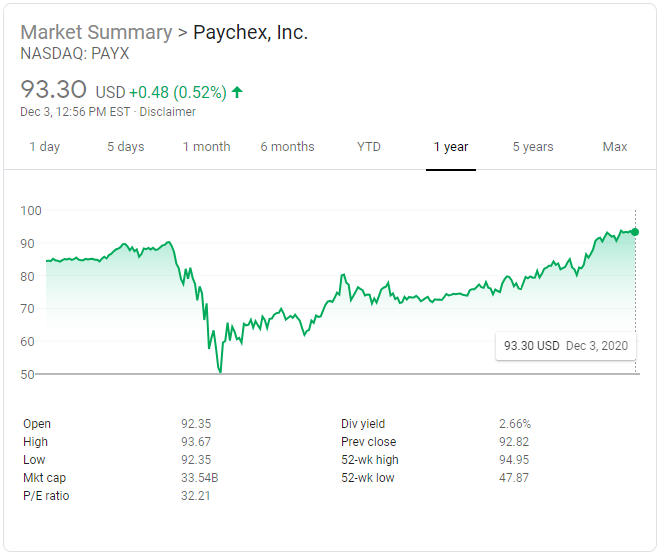Click the 93.30 USD chart tooltip
The width and height of the screenshot is (663, 557).
tap(566, 346)
